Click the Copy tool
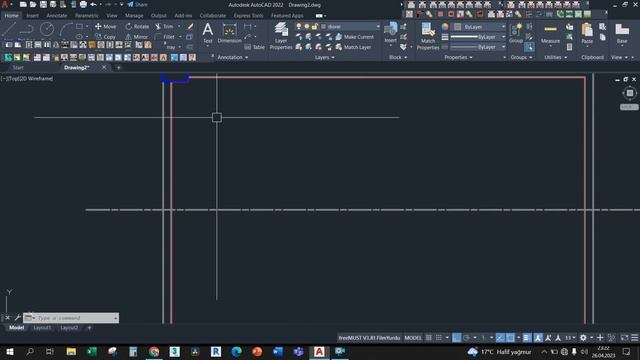This screenshot has height=360, width=640. pos(106,37)
